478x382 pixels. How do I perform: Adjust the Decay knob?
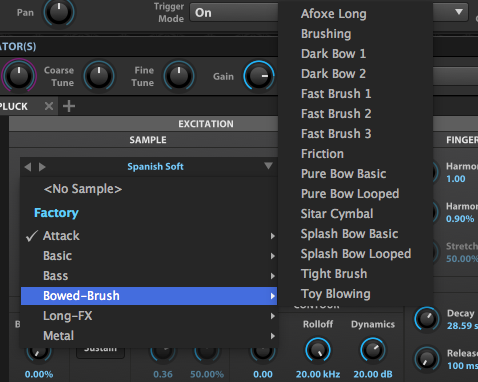tap(427, 319)
